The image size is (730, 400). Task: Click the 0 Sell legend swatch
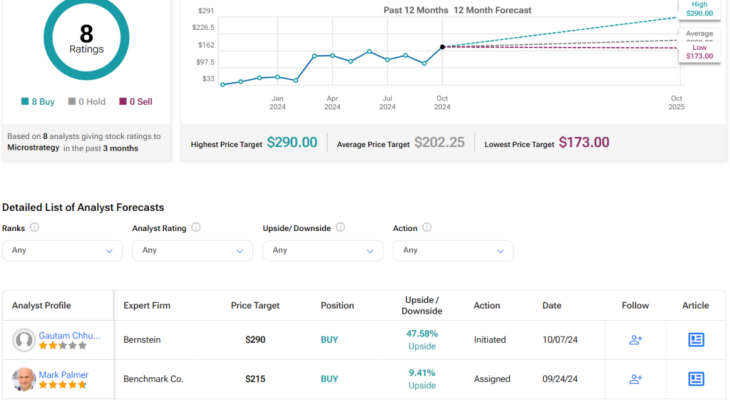(123, 101)
